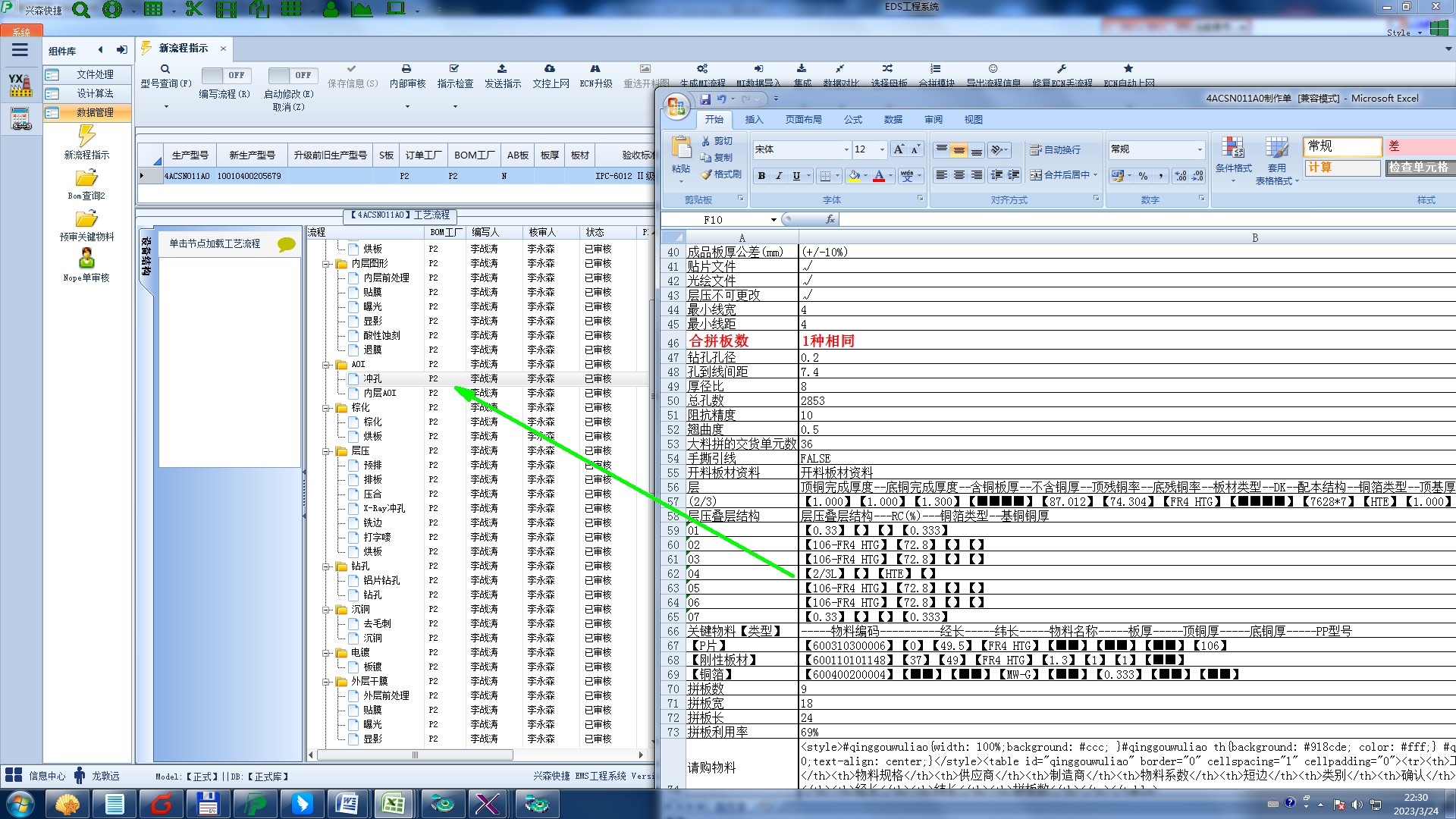
Task: Click the 型号查询 search icon
Action: [165, 69]
